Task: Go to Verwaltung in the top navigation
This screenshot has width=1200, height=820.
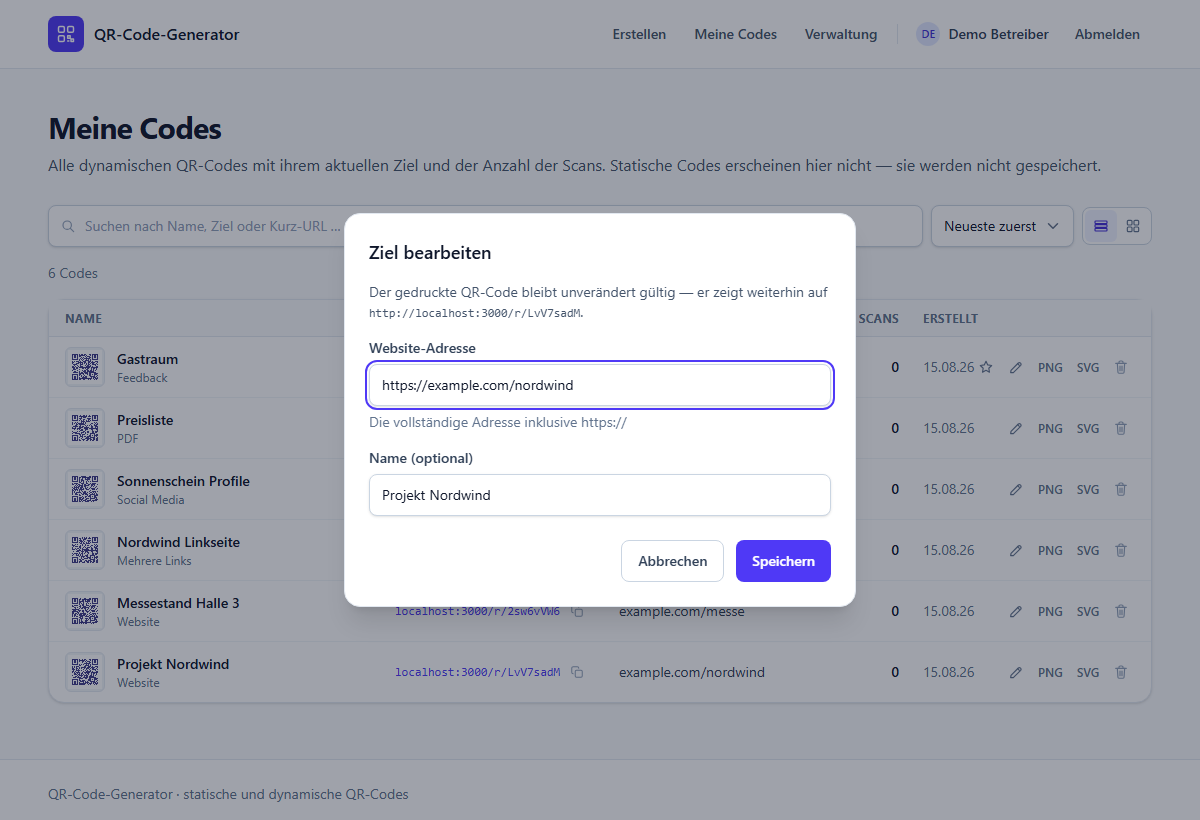Action: click(x=841, y=34)
